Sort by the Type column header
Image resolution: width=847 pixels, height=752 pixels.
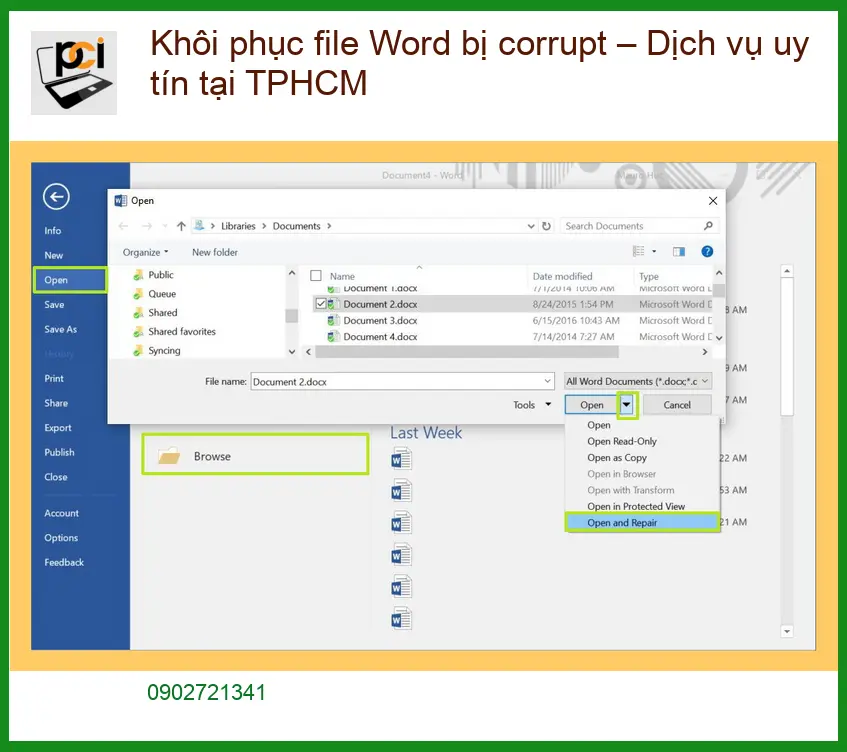pyautogui.click(x=648, y=276)
